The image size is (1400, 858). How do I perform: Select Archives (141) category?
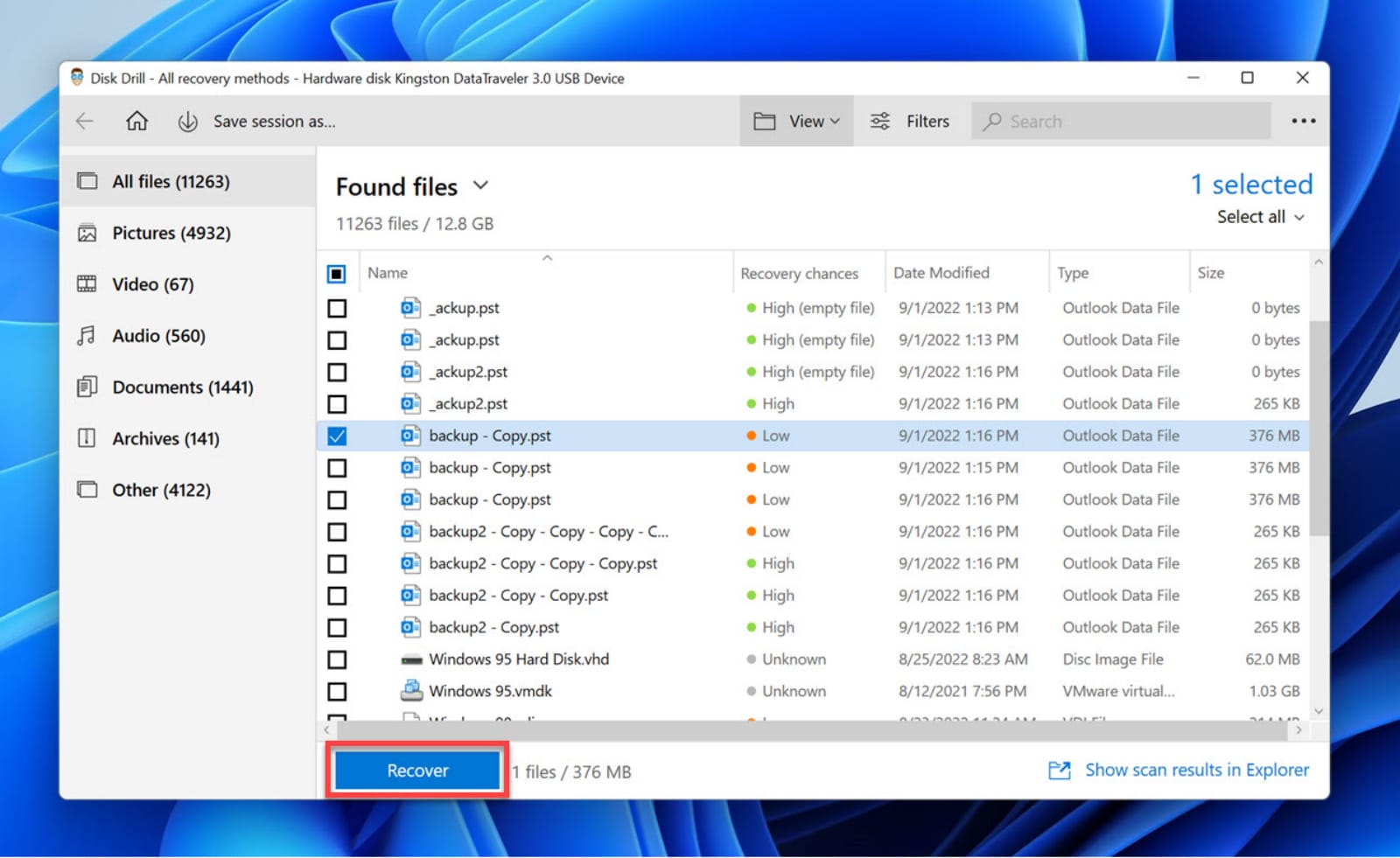187,438
